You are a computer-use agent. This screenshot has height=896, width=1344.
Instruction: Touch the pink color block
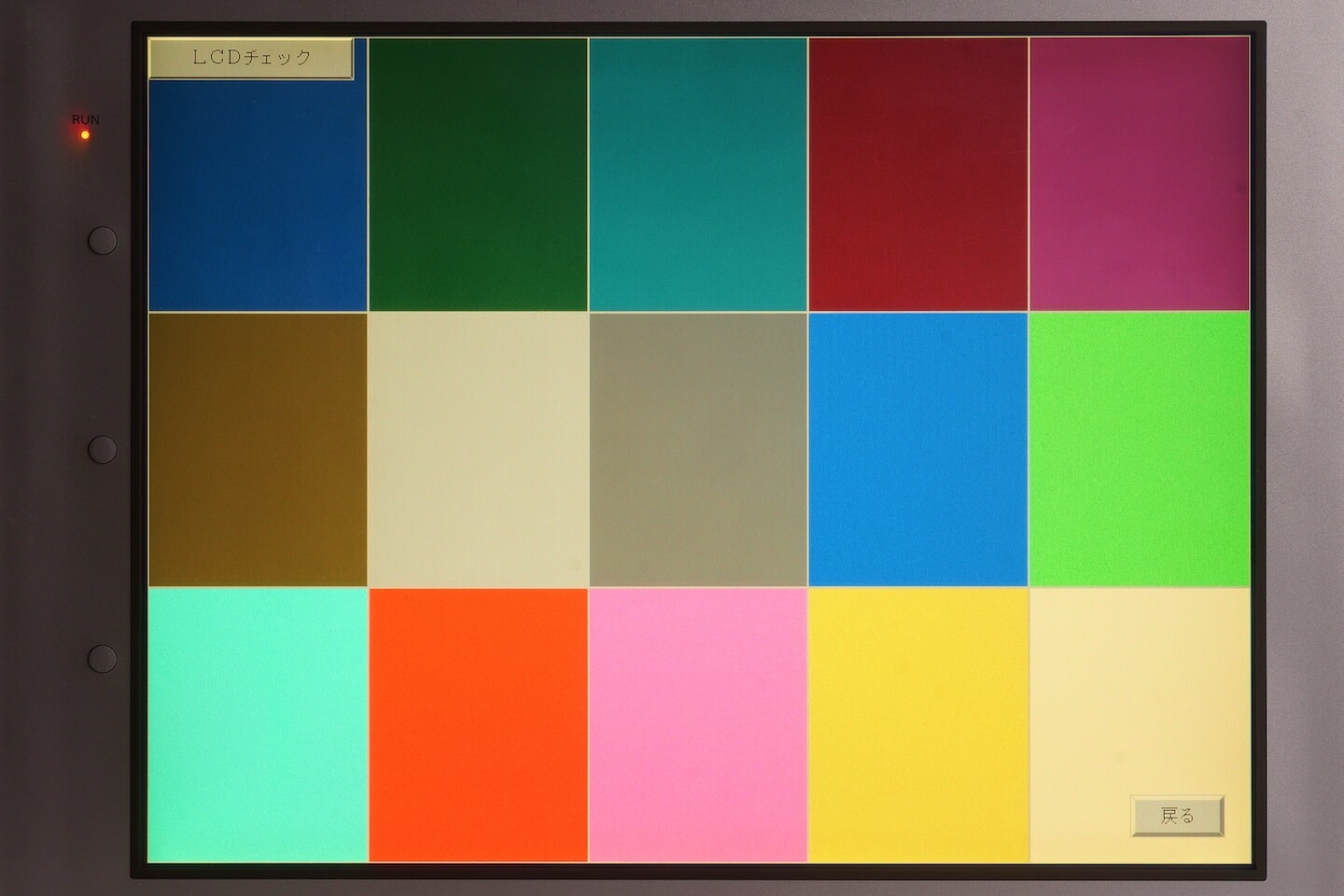(x=698, y=724)
